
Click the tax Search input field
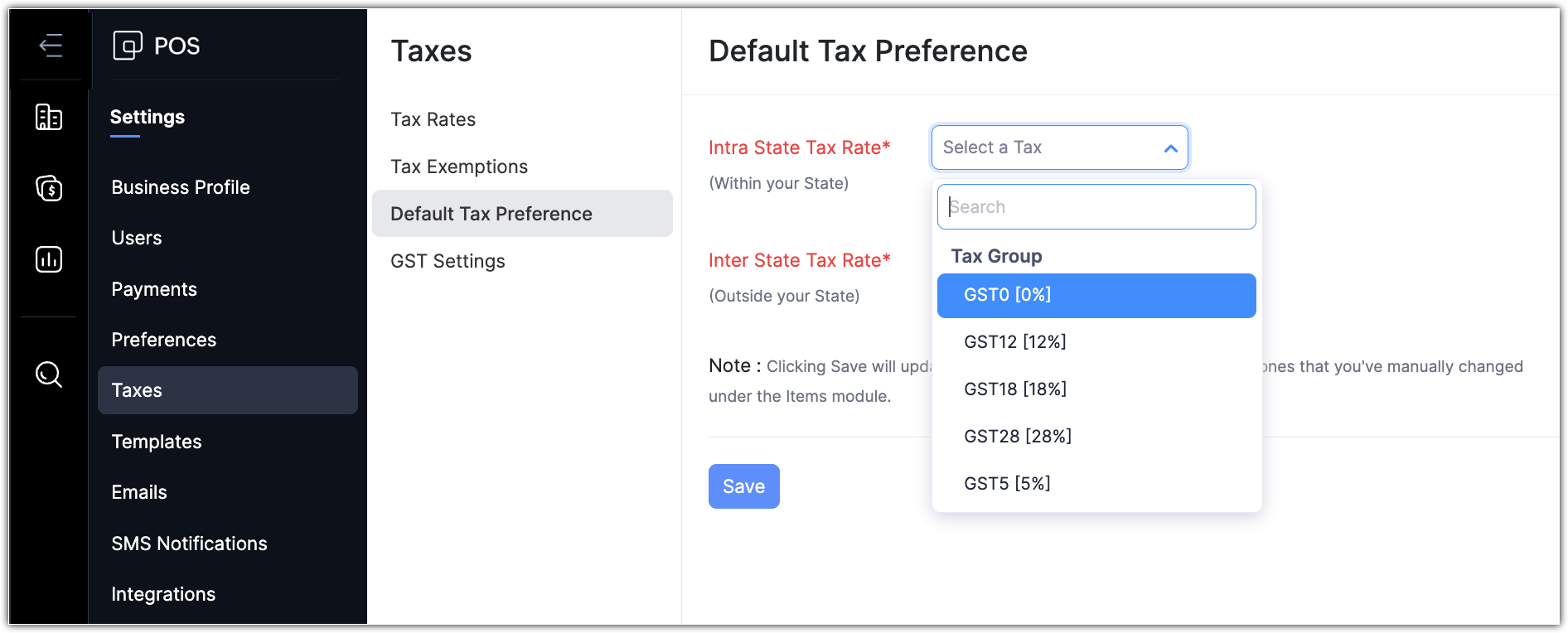point(1096,207)
